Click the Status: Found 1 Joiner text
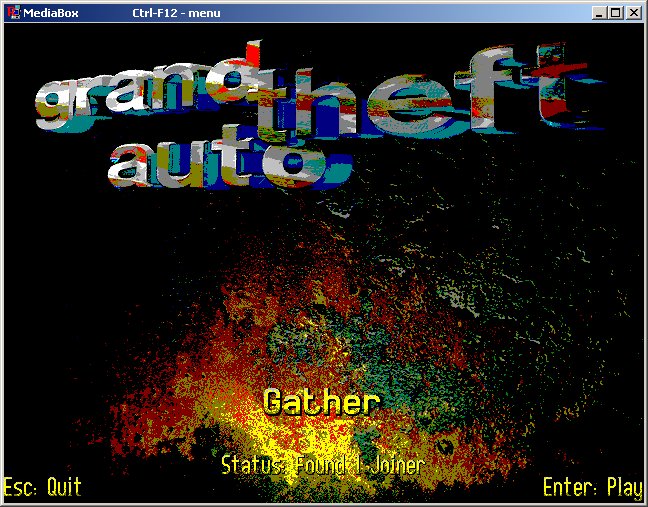Screen dimensions: 648x507 (323, 465)
